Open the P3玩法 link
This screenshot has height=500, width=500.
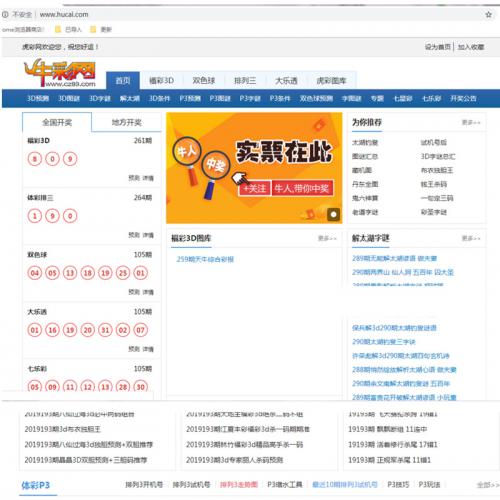429,484
